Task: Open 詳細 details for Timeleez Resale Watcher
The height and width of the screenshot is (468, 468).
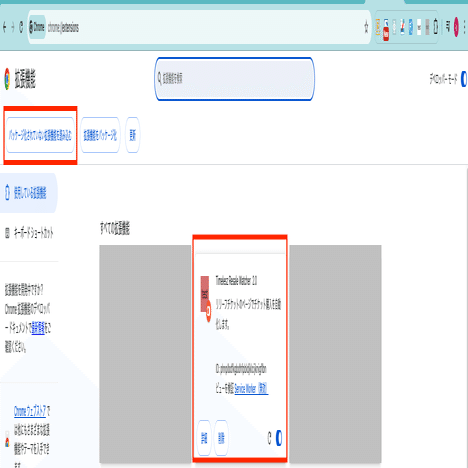Action: (204, 438)
